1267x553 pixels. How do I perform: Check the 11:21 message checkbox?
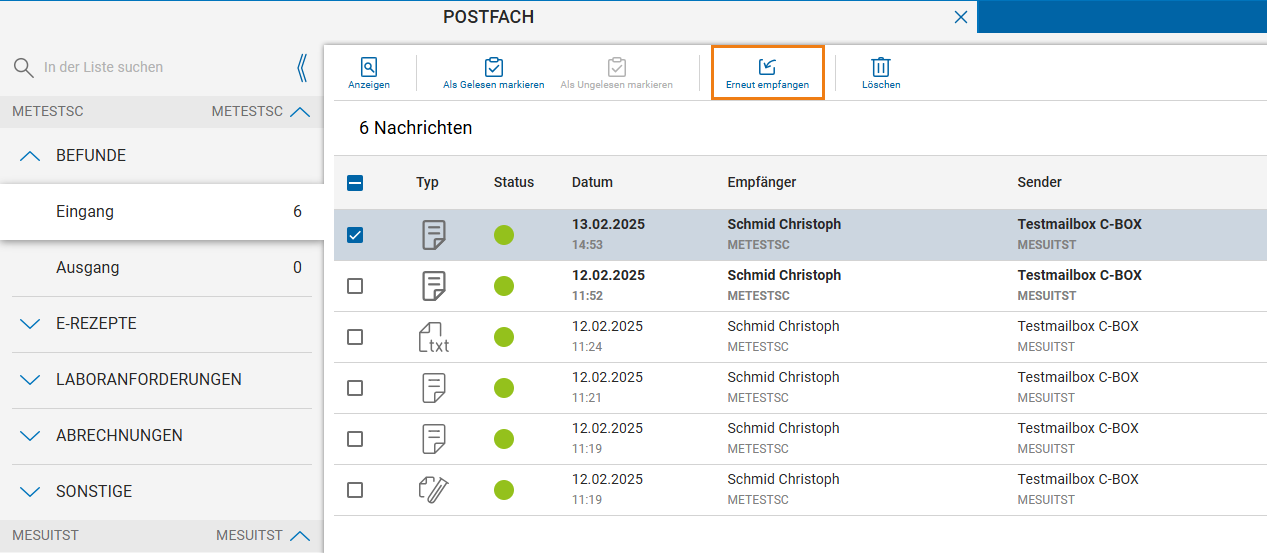point(355,388)
